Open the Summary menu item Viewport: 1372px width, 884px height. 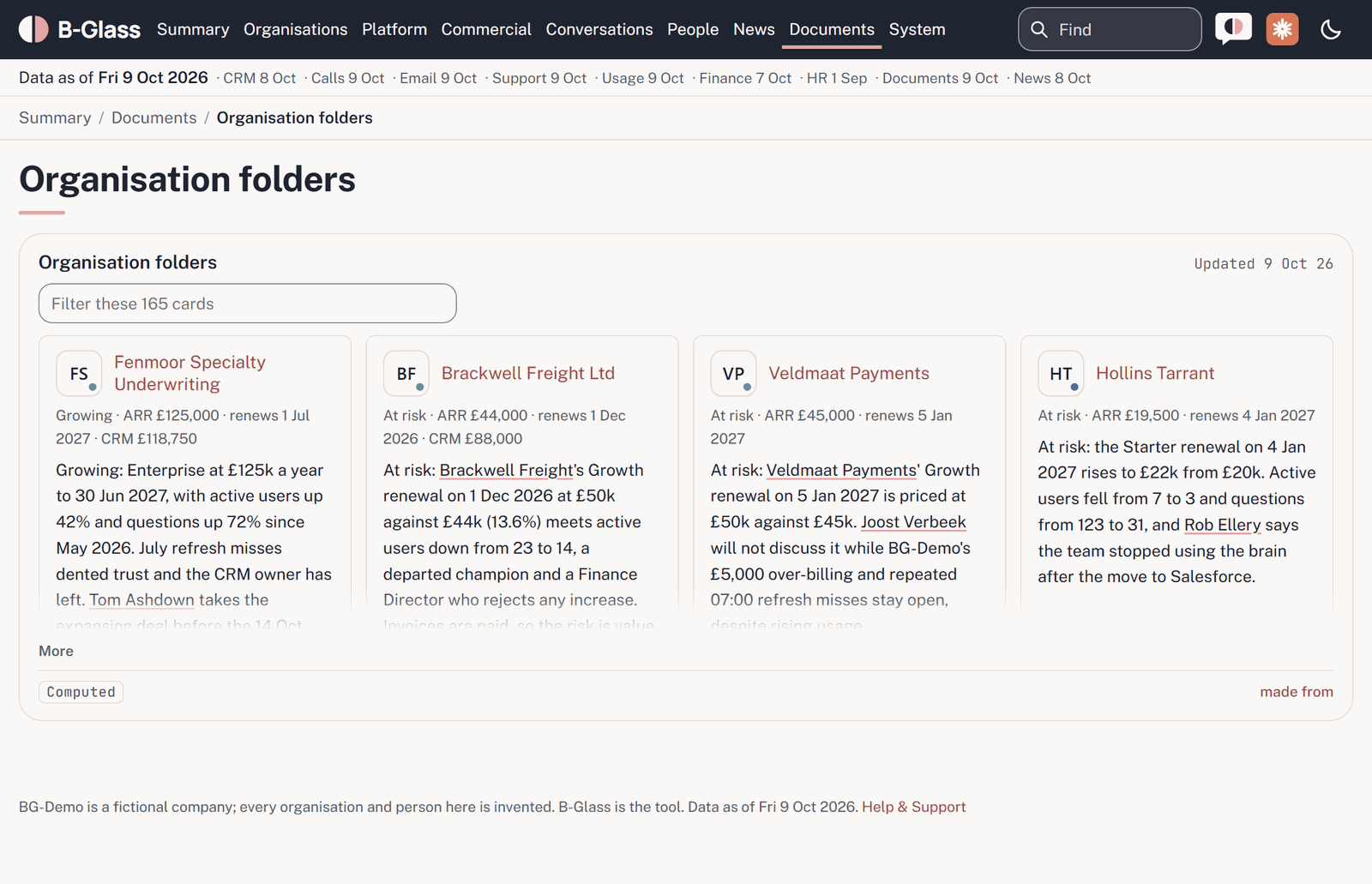(193, 29)
